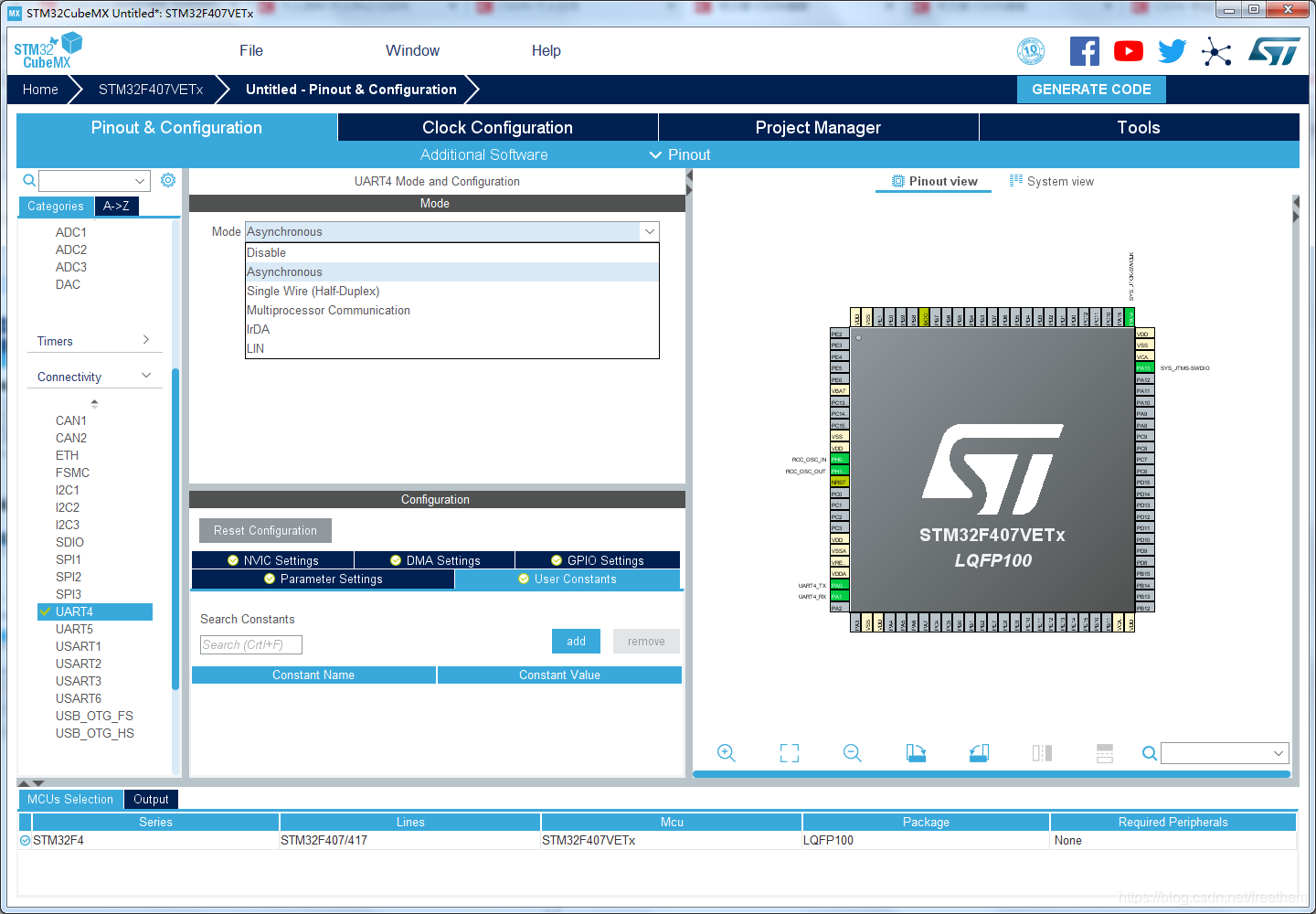Click the split-view icon below the pinout
This screenshot has height=914, width=1316.
pyautogui.click(x=1042, y=753)
